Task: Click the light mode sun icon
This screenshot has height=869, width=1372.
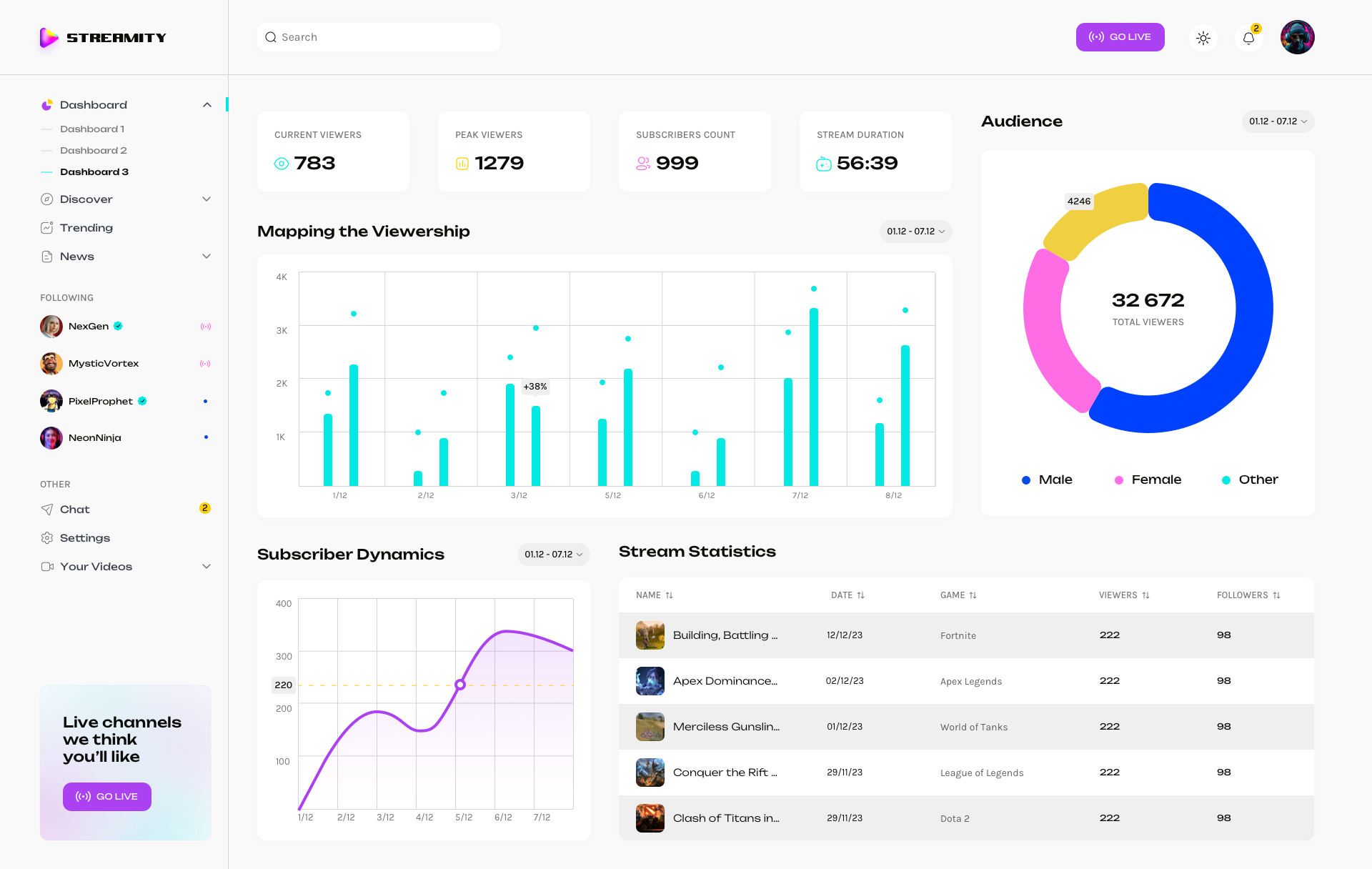Action: pyautogui.click(x=1203, y=37)
